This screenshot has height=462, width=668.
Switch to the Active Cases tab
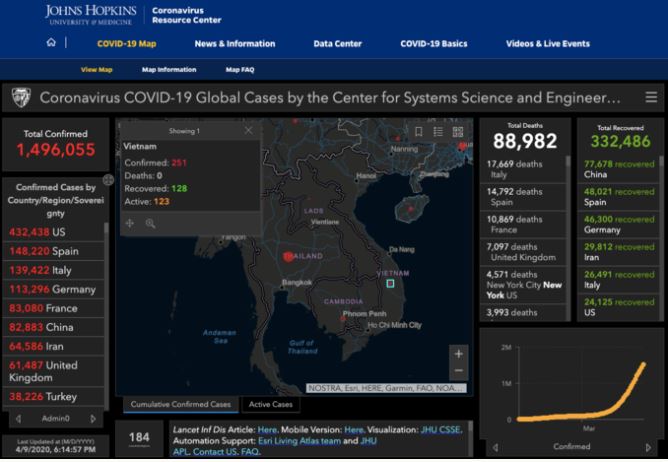(269, 404)
